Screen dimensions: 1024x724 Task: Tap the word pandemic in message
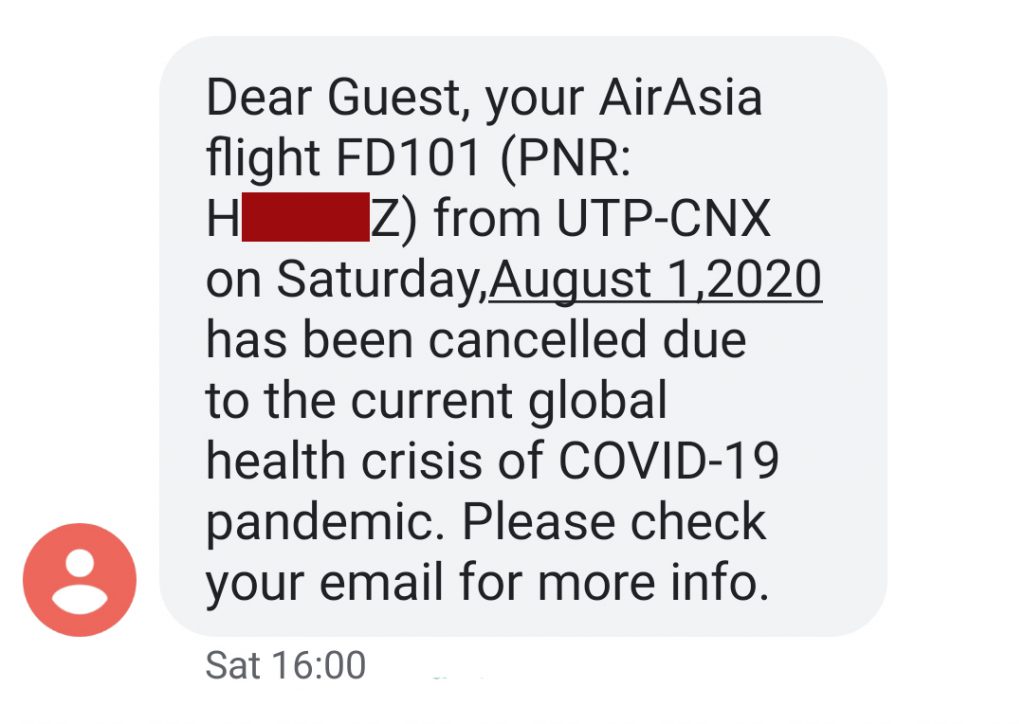tap(321, 524)
